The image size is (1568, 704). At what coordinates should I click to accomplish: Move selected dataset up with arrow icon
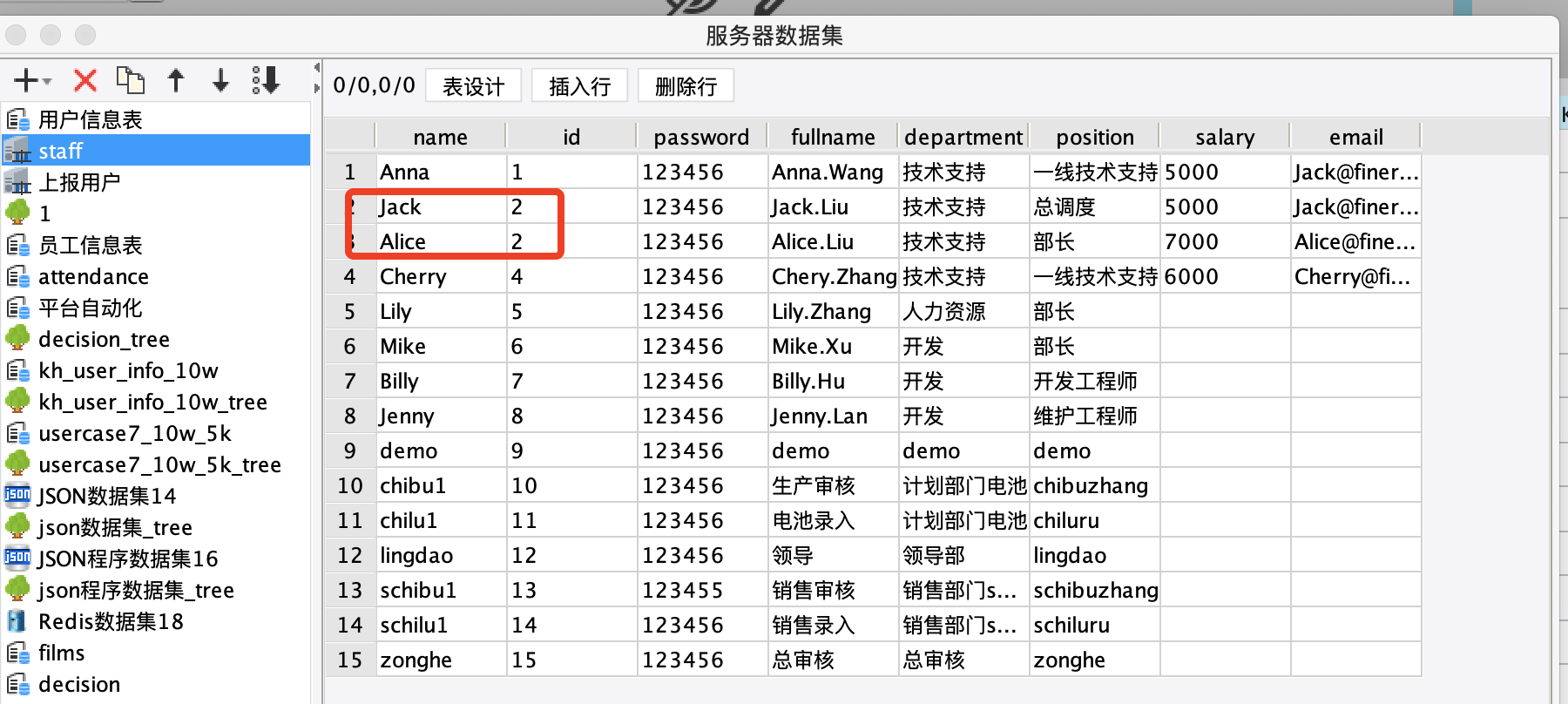point(176,81)
